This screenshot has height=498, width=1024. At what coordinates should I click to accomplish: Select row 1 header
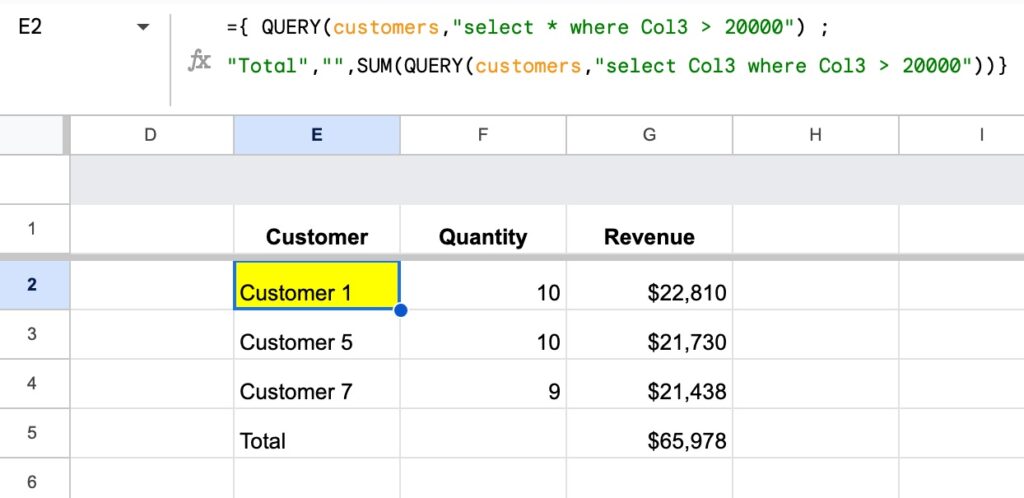[x=32, y=229]
